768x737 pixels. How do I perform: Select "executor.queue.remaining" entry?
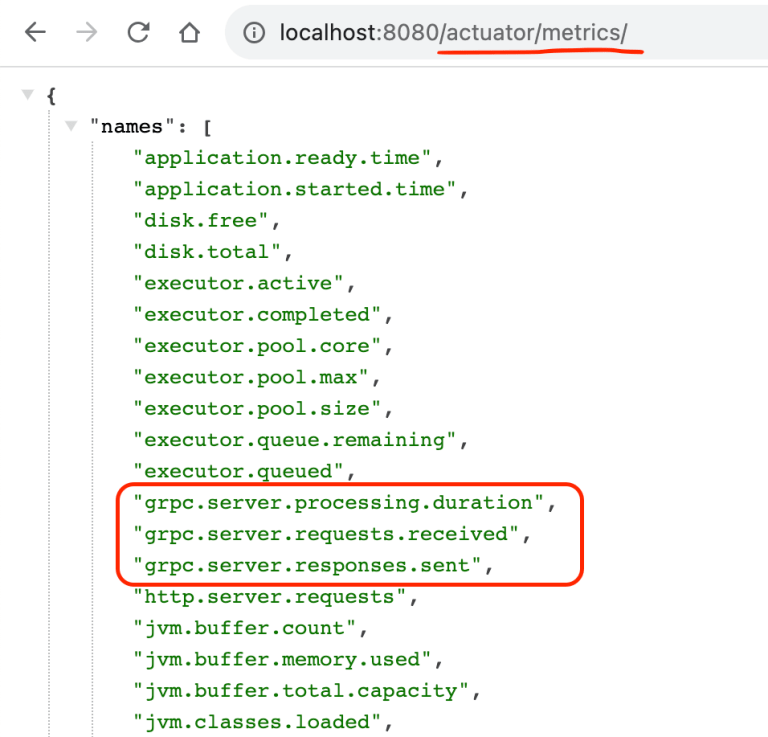295,440
